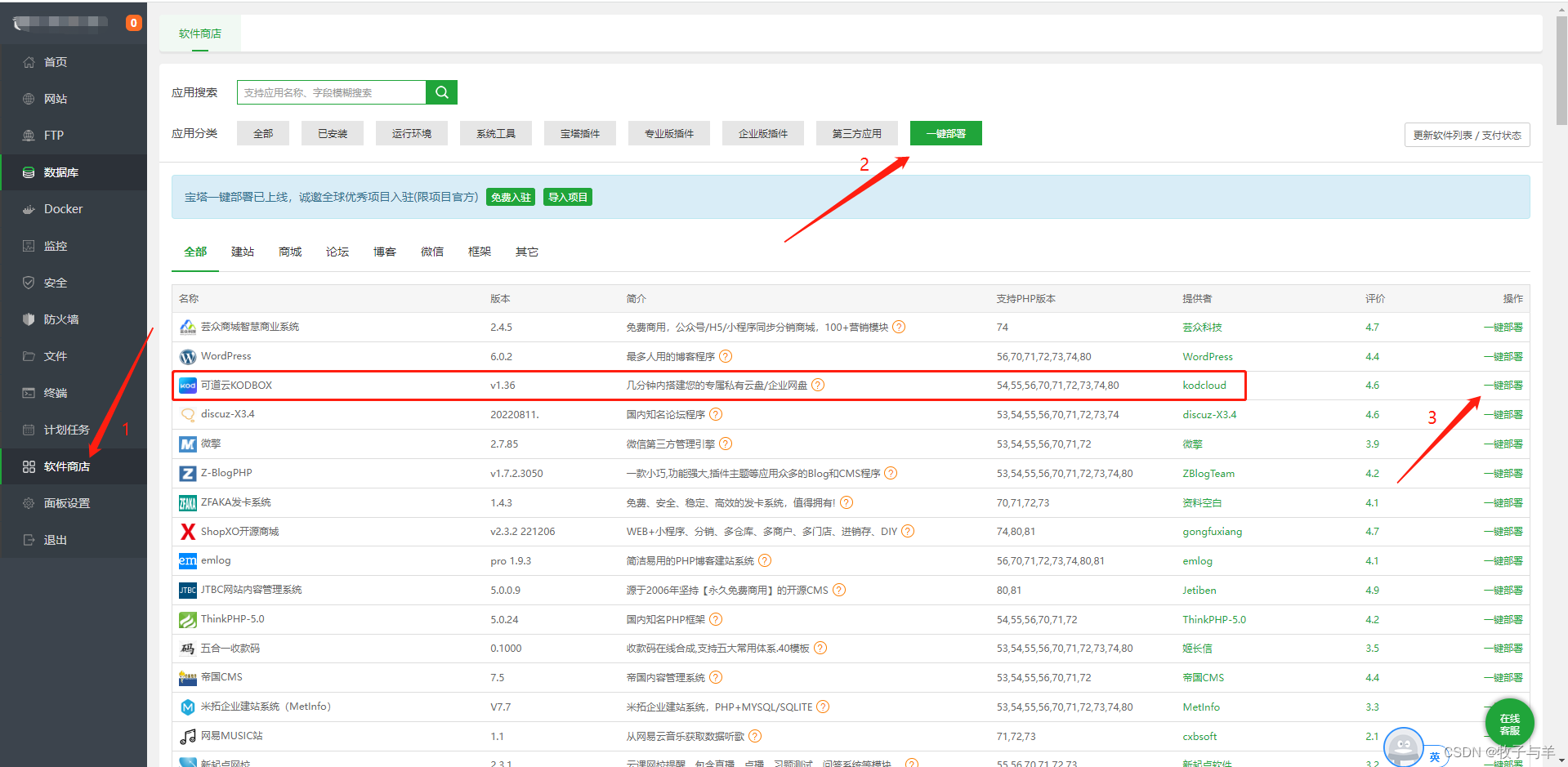
Task: Select the 系统工具 category button
Action: (496, 133)
